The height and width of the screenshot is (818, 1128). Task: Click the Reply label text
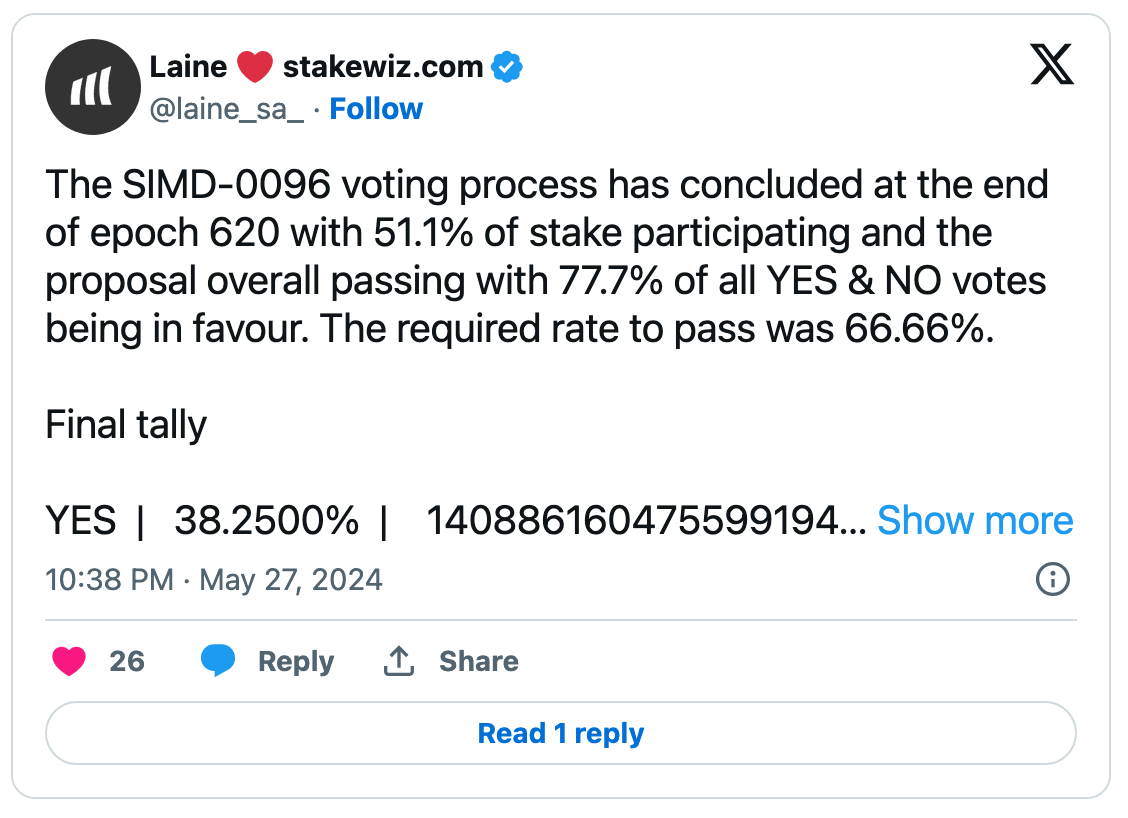click(295, 661)
